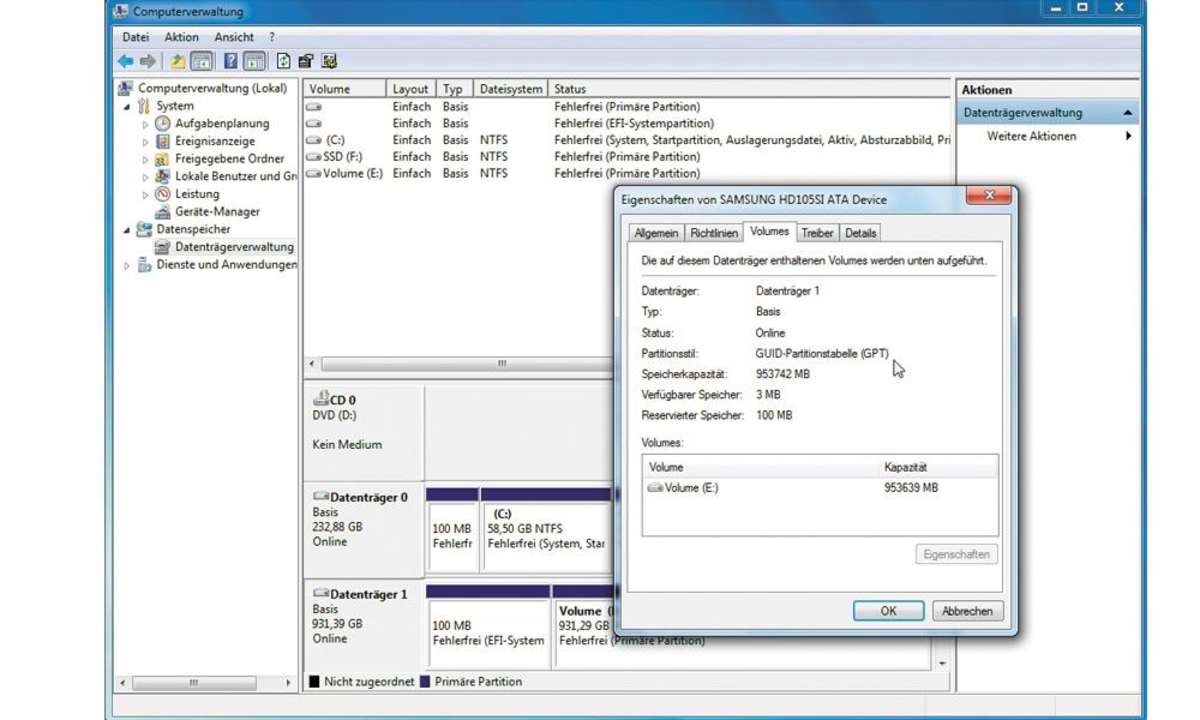The image size is (1200, 720).
Task: Click the Dienste und Anwendungen icon
Action: 144,265
